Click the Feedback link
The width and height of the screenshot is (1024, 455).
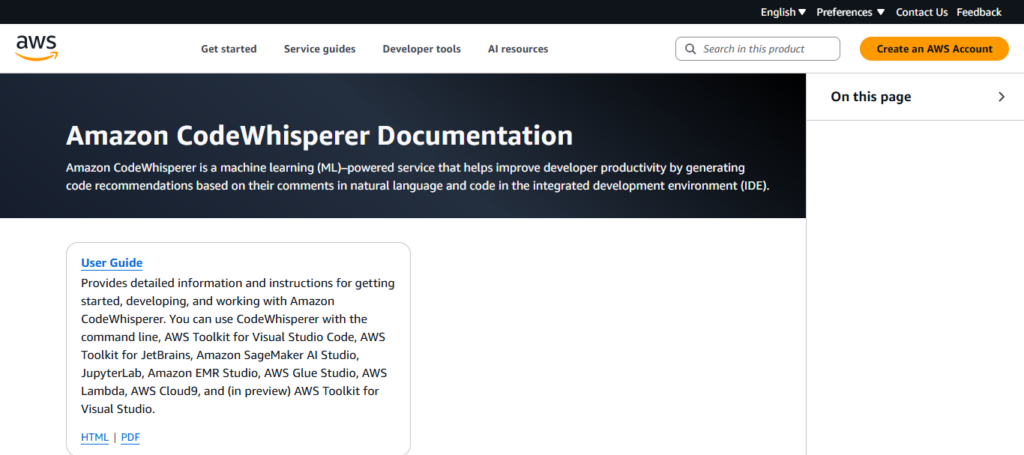click(x=979, y=12)
